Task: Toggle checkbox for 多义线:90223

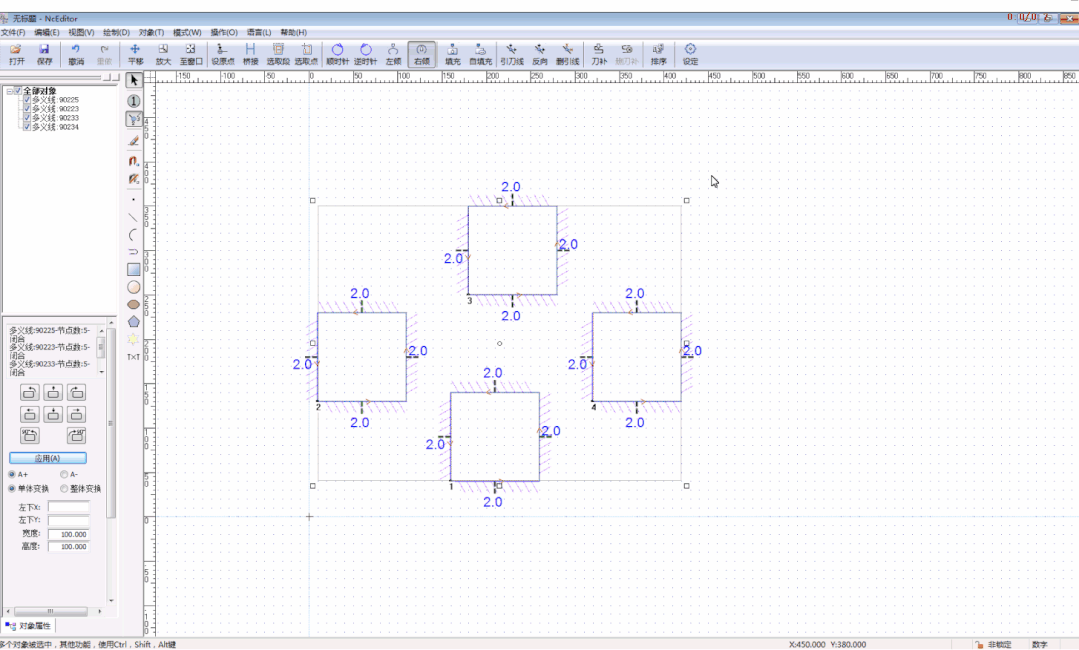Action: (x=27, y=109)
